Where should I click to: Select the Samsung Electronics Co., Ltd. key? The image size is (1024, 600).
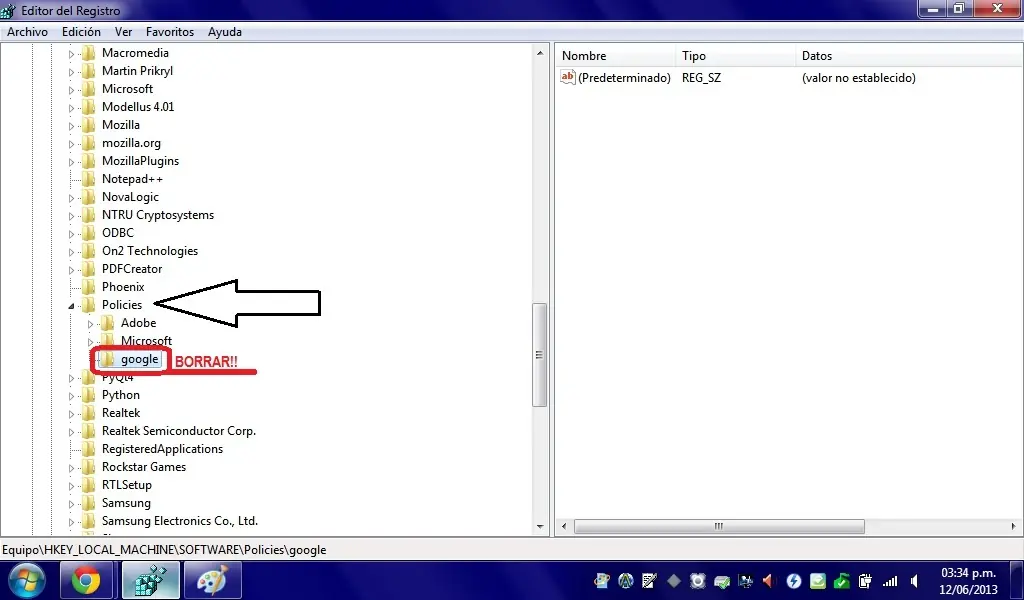tap(180, 521)
